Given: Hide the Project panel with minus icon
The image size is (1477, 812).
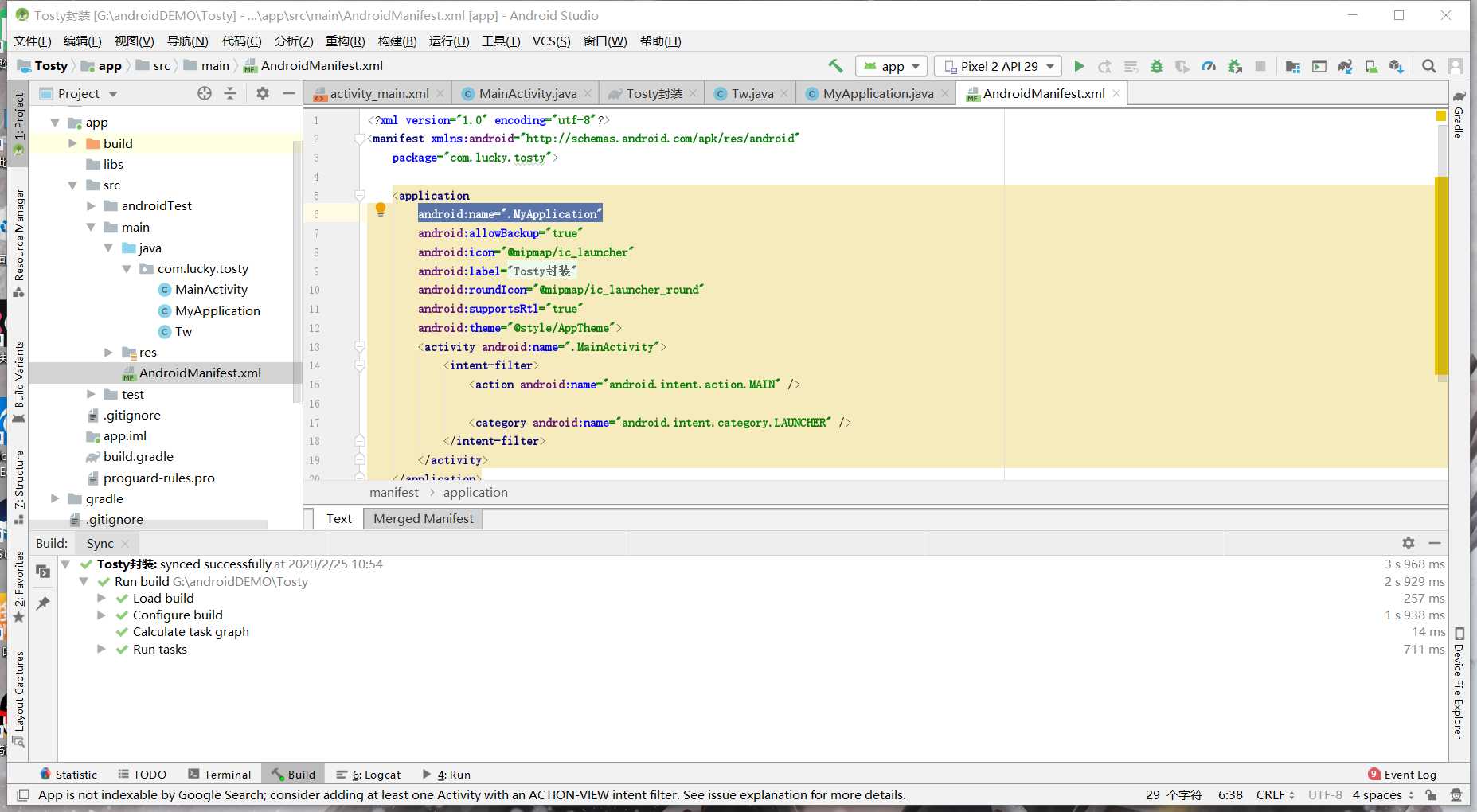Looking at the screenshot, I should [x=289, y=93].
